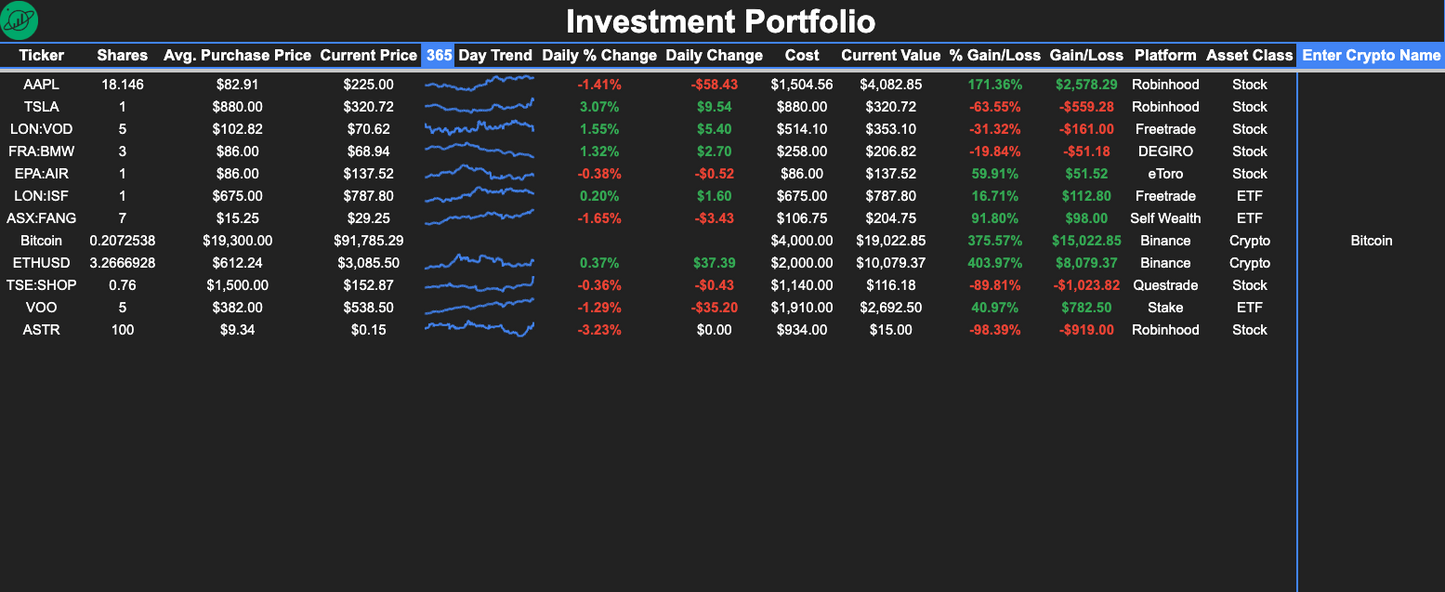The image size is (1445, 592).
Task: Click the Current Value column header
Action: click(890, 56)
